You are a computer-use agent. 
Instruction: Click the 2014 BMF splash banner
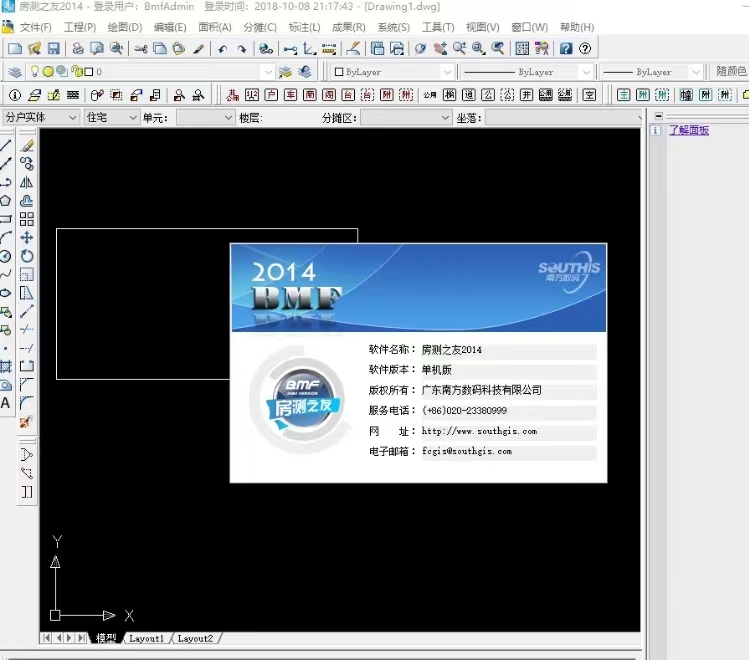pyautogui.click(x=418, y=287)
